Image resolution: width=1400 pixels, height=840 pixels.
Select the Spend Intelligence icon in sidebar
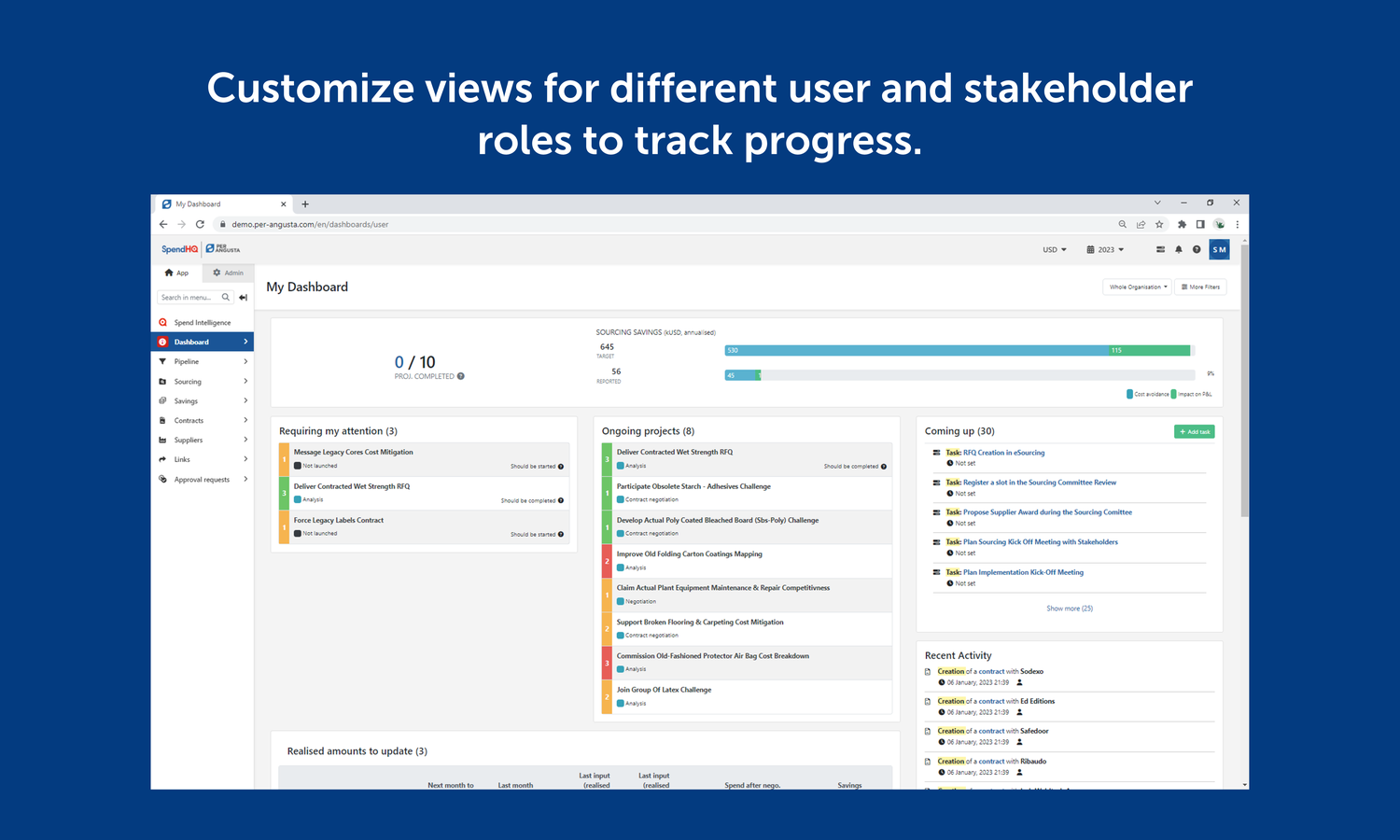(165, 322)
